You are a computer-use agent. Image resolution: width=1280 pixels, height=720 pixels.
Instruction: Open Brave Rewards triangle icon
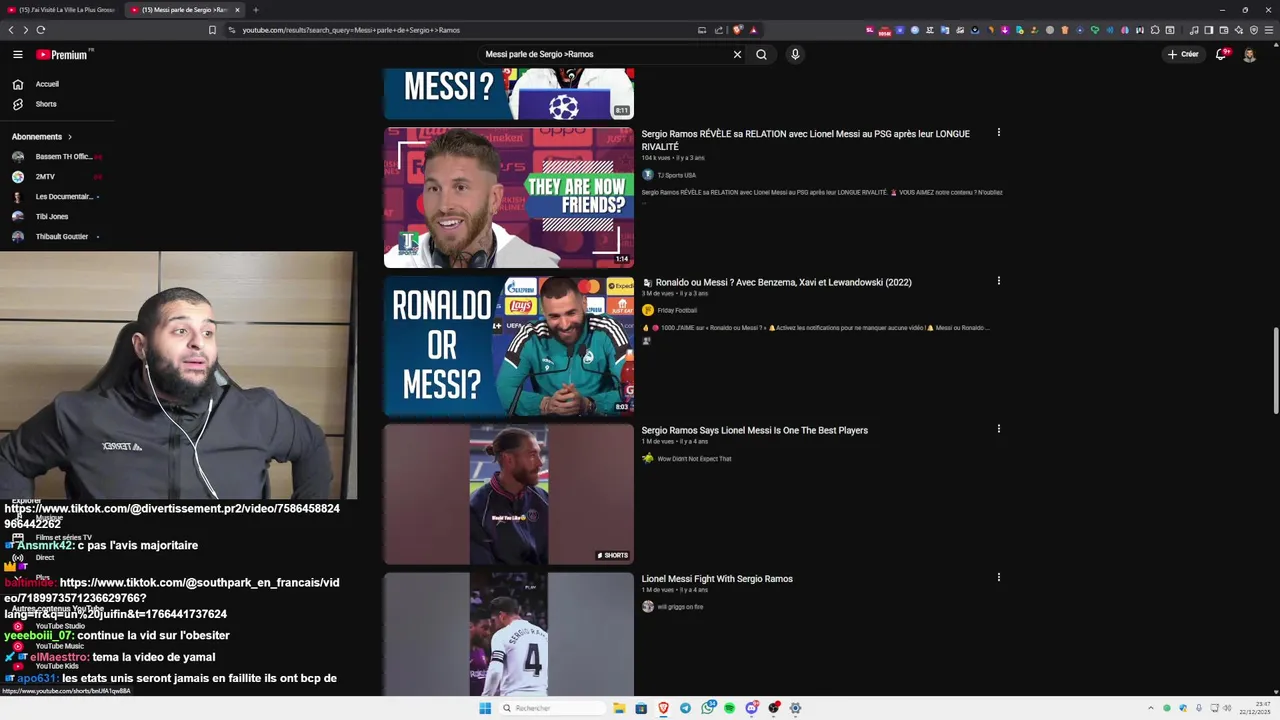coord(754,30)
